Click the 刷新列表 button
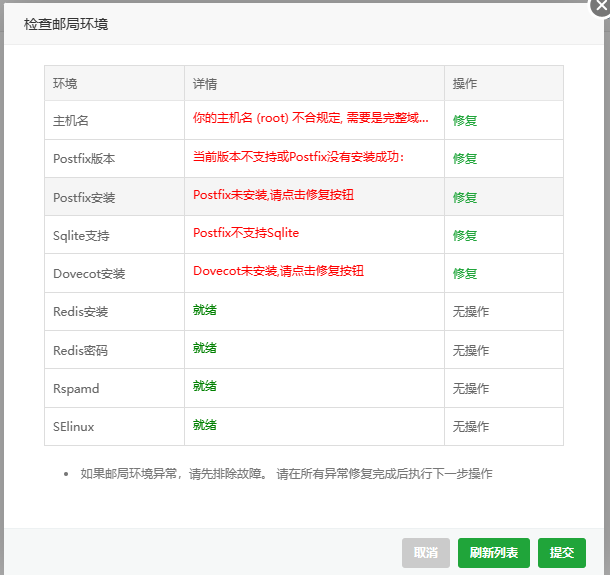 (x=494, y=553)
